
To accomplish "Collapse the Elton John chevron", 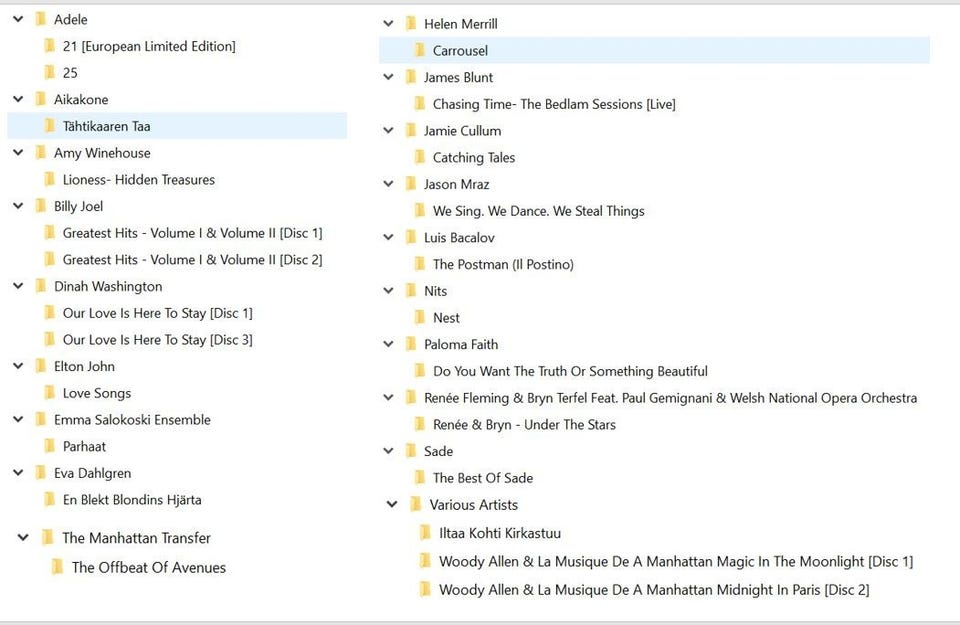I will [x=18, y=366].
